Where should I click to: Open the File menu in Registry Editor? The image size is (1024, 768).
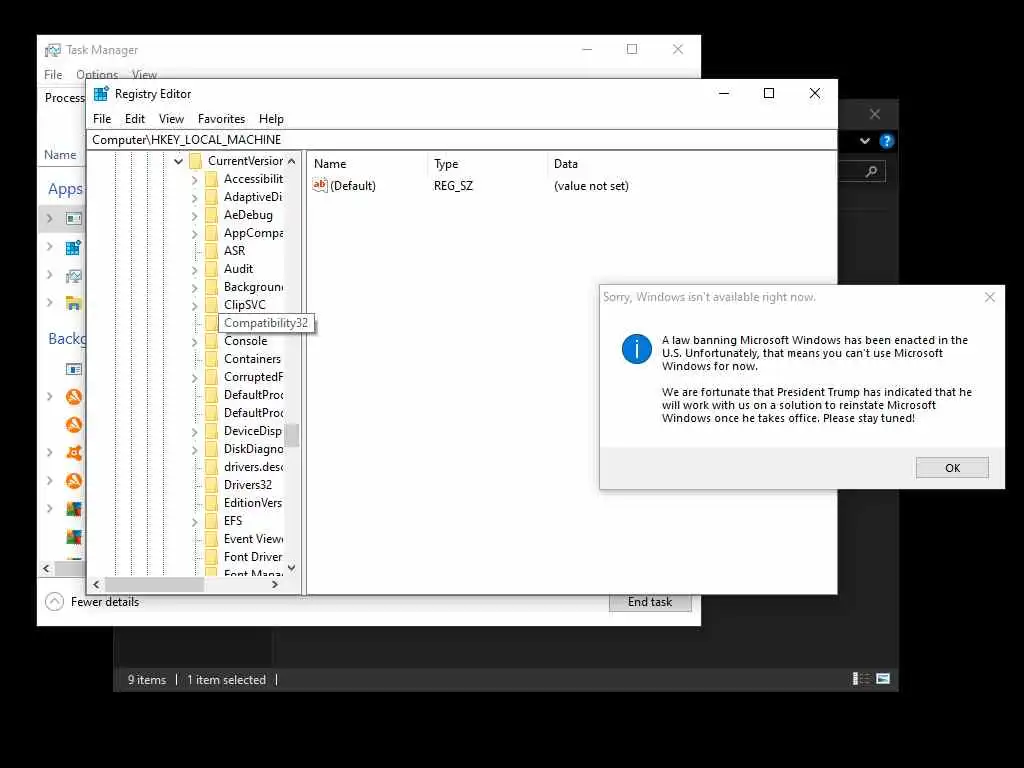102,119
